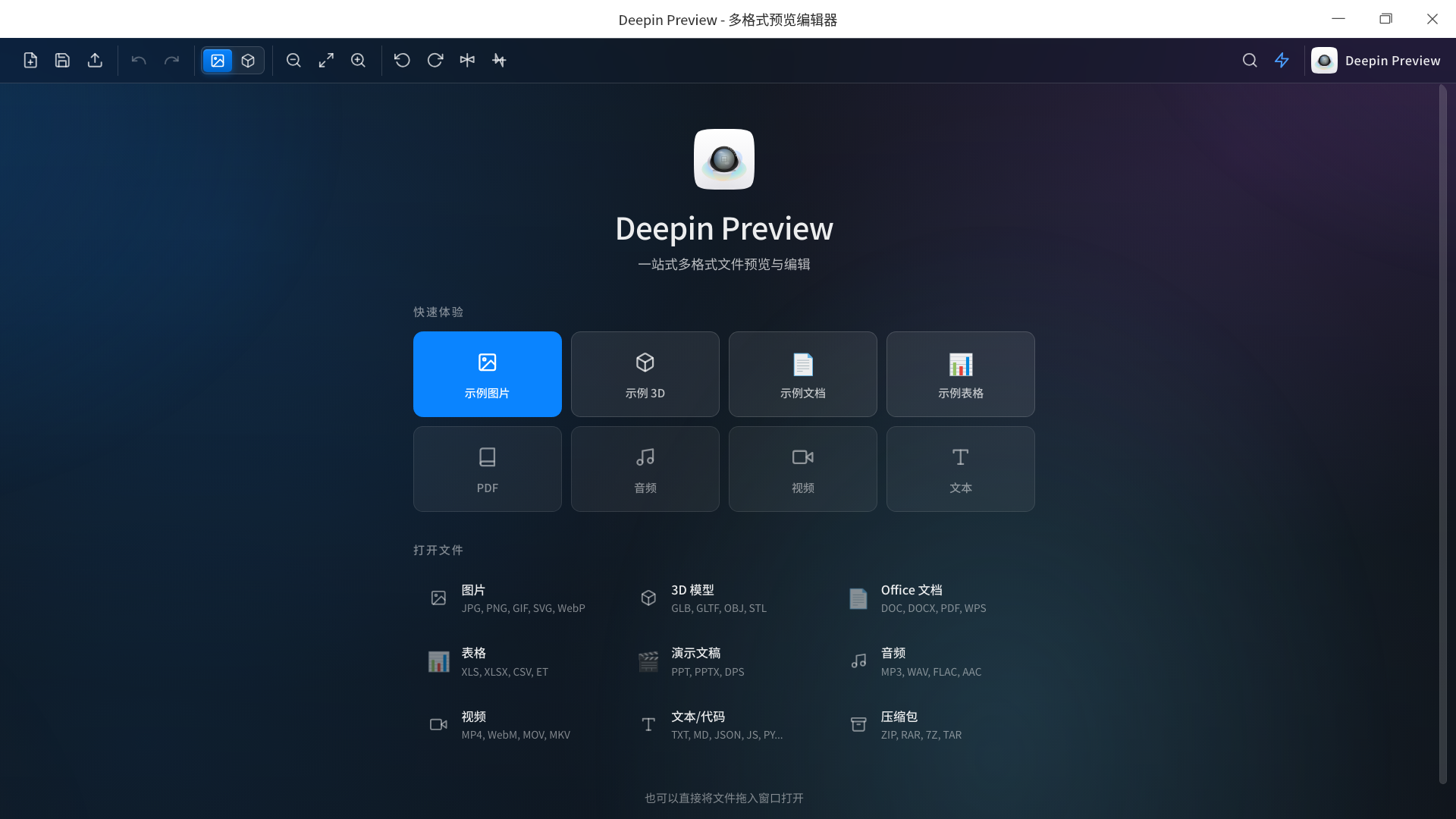Open the 示例图片 sample card
This screenshot has height=819, width=1456.
point(488,374)
